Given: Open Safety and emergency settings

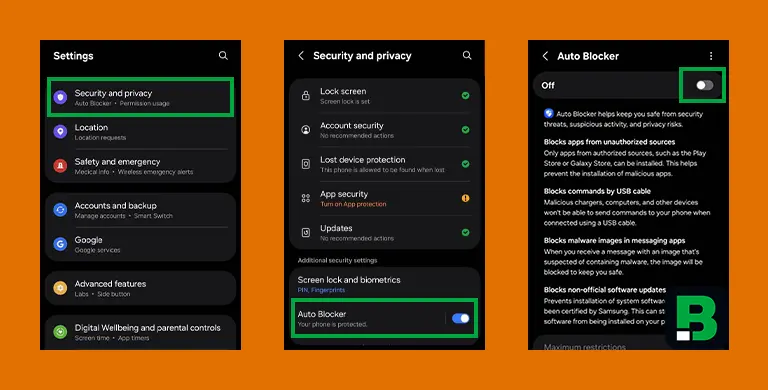Looking at the screenshot, I should pyautogui.click(x=140, y=166).
